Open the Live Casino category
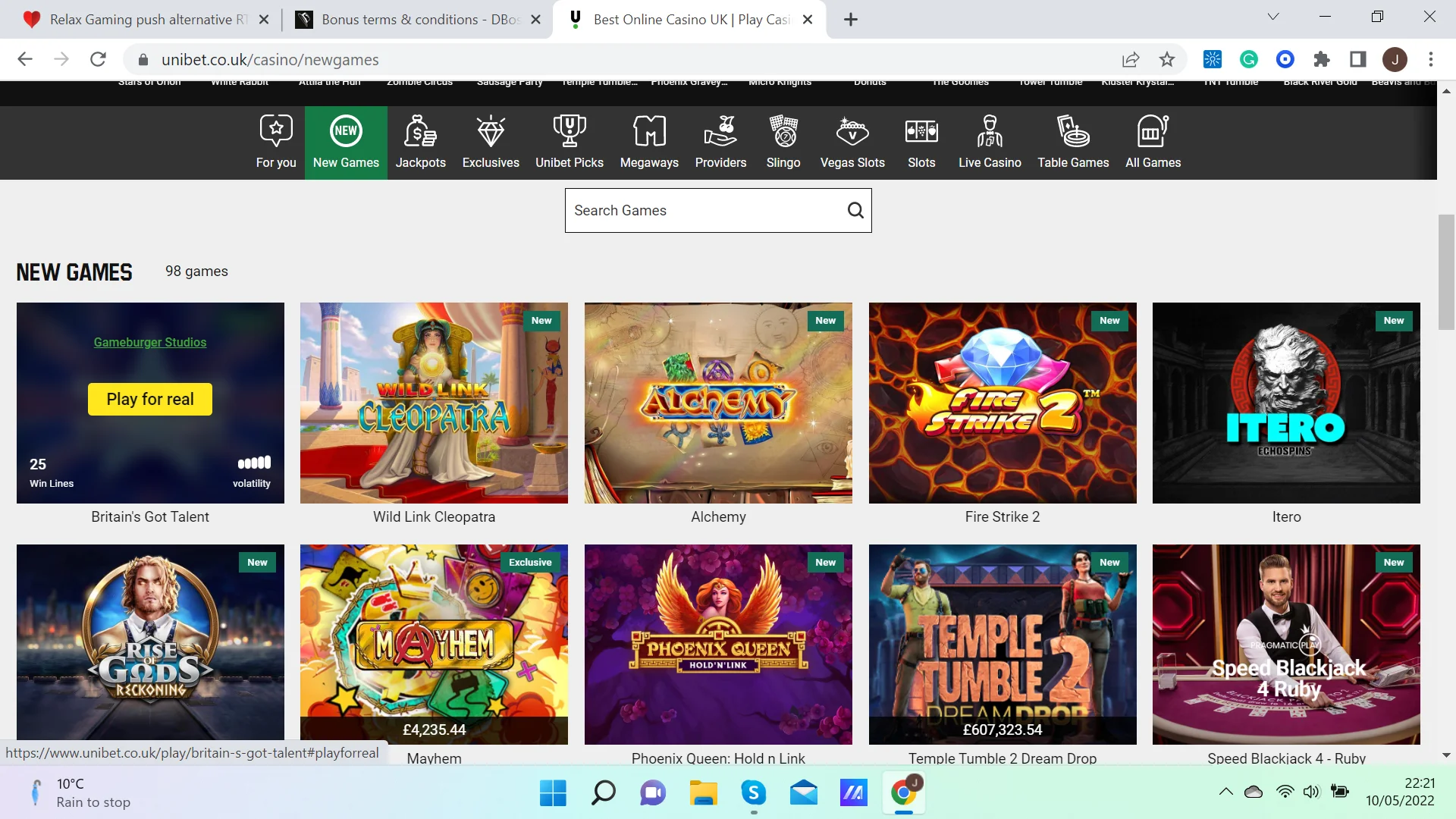This screenshot has height=819, width=1456. click(990, 143)
